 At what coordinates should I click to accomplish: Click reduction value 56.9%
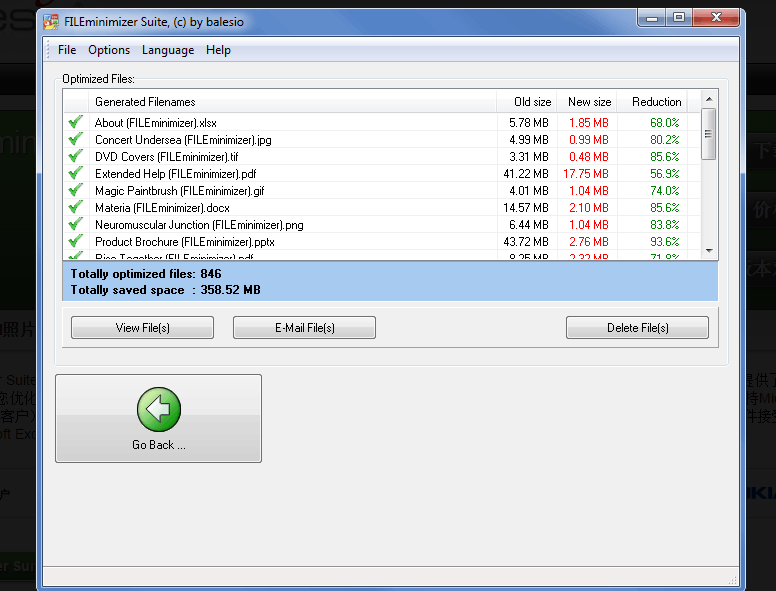[x=665, y=174]
